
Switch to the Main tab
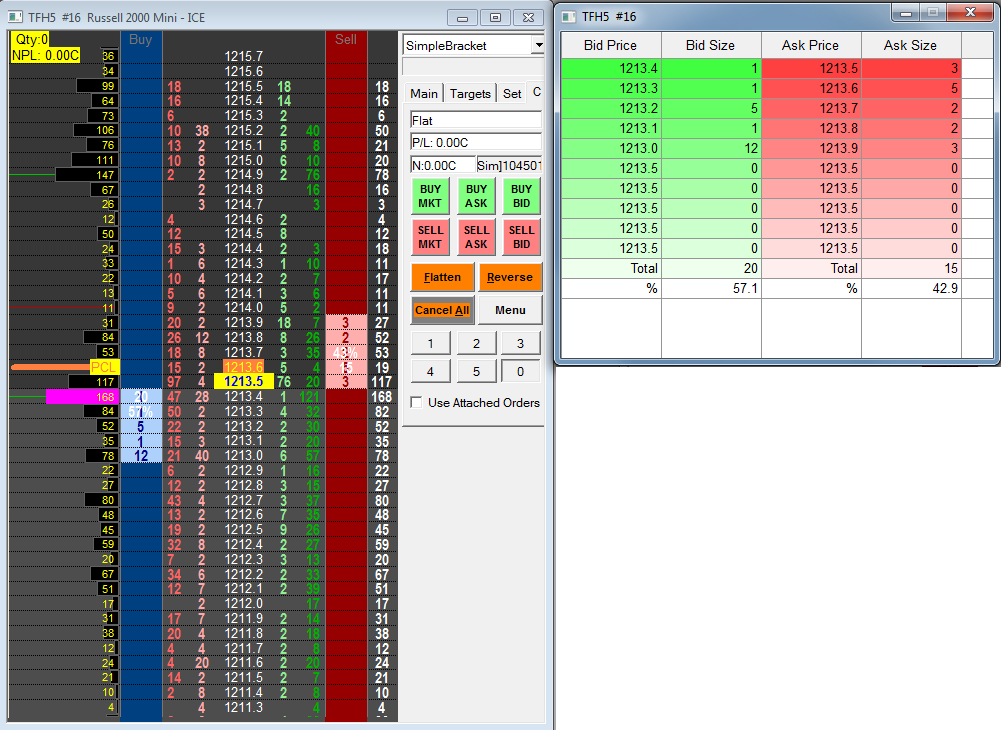pos(424,94)
